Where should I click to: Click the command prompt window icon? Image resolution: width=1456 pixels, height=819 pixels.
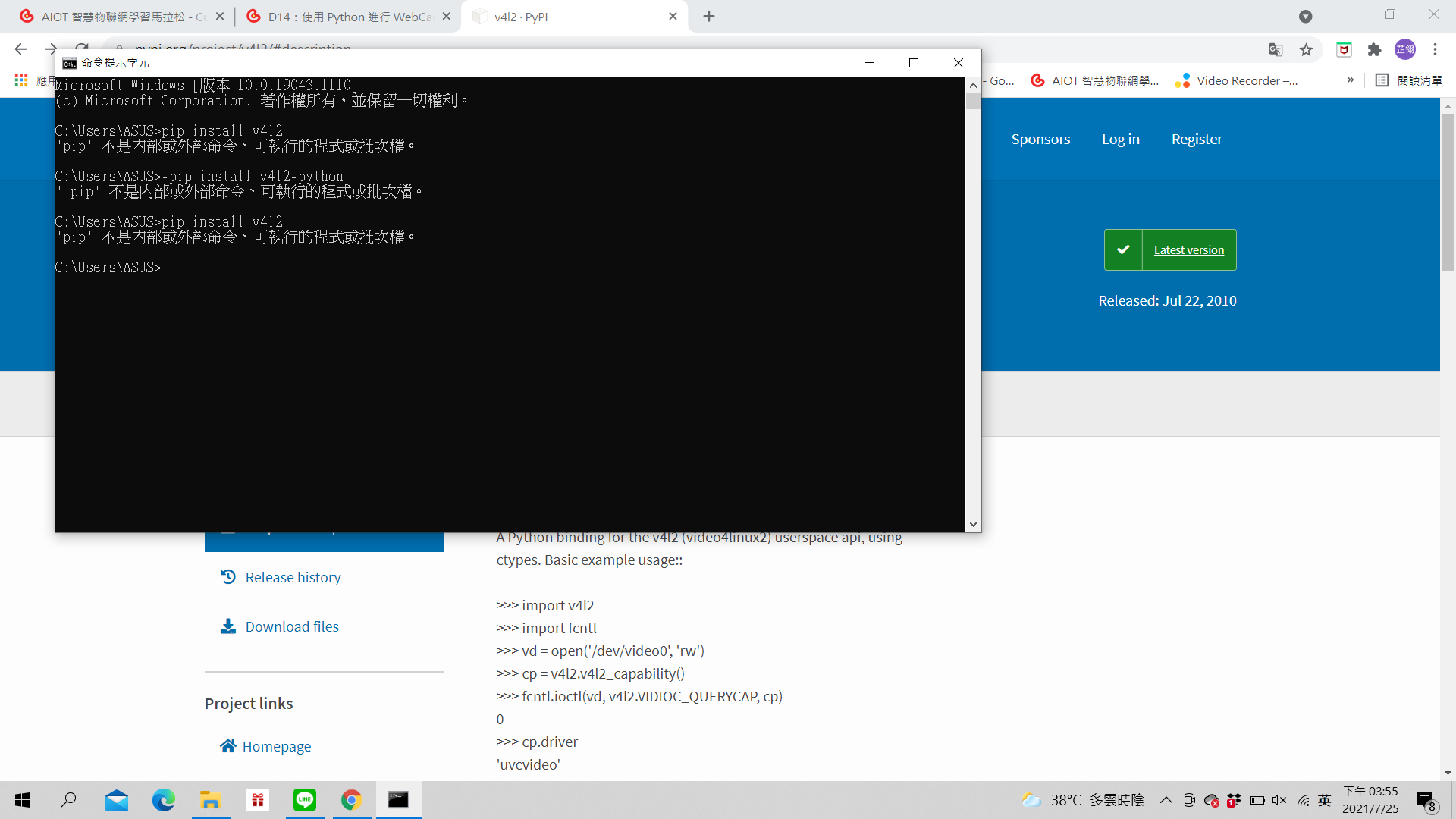tap(70, 63)
